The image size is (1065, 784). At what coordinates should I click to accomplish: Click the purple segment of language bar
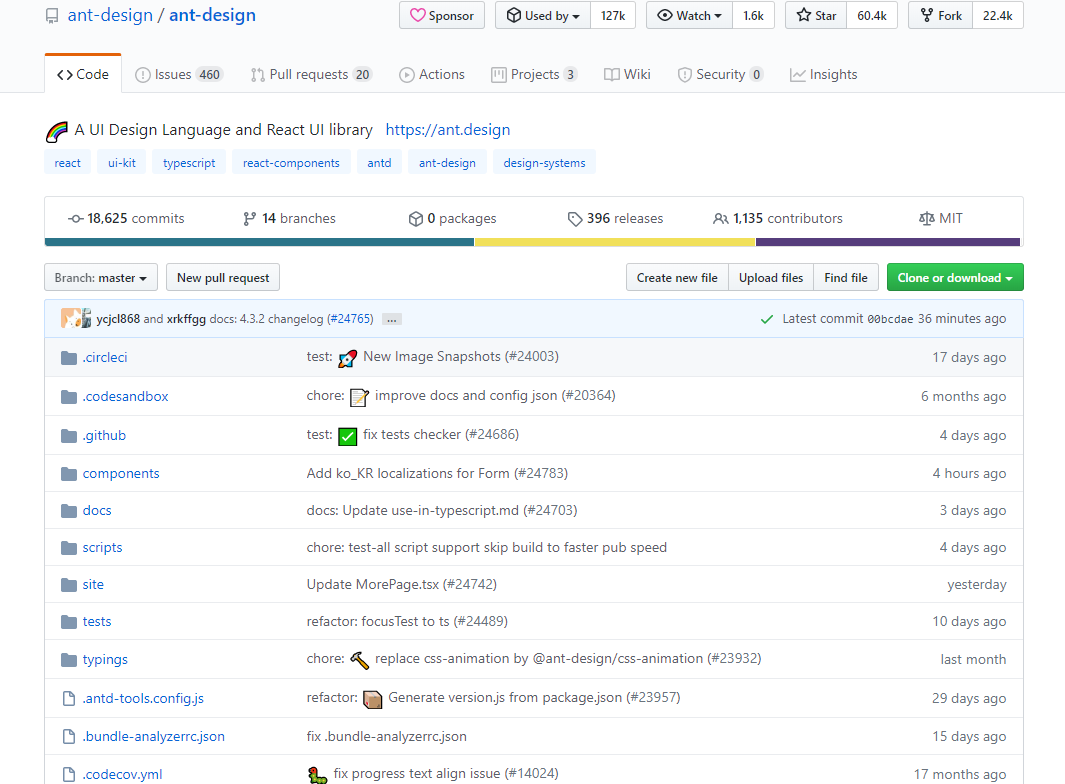coord(888,242)
